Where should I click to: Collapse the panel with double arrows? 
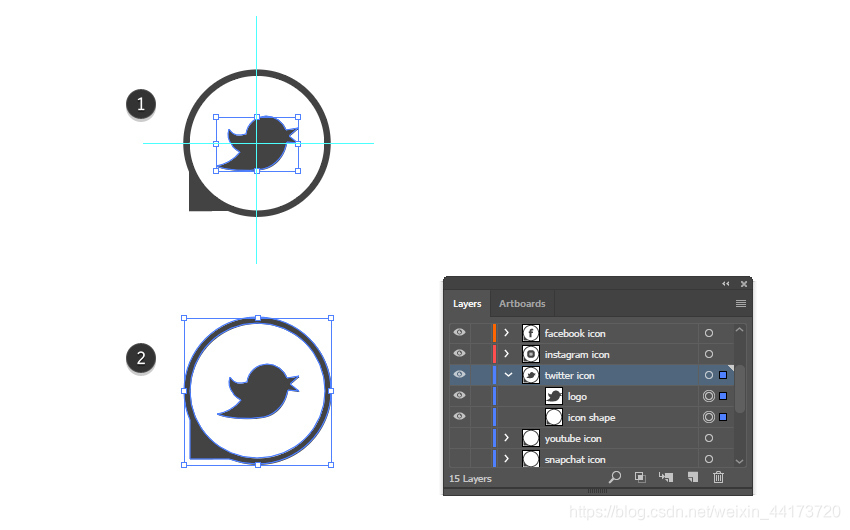(x=725, y=283)
